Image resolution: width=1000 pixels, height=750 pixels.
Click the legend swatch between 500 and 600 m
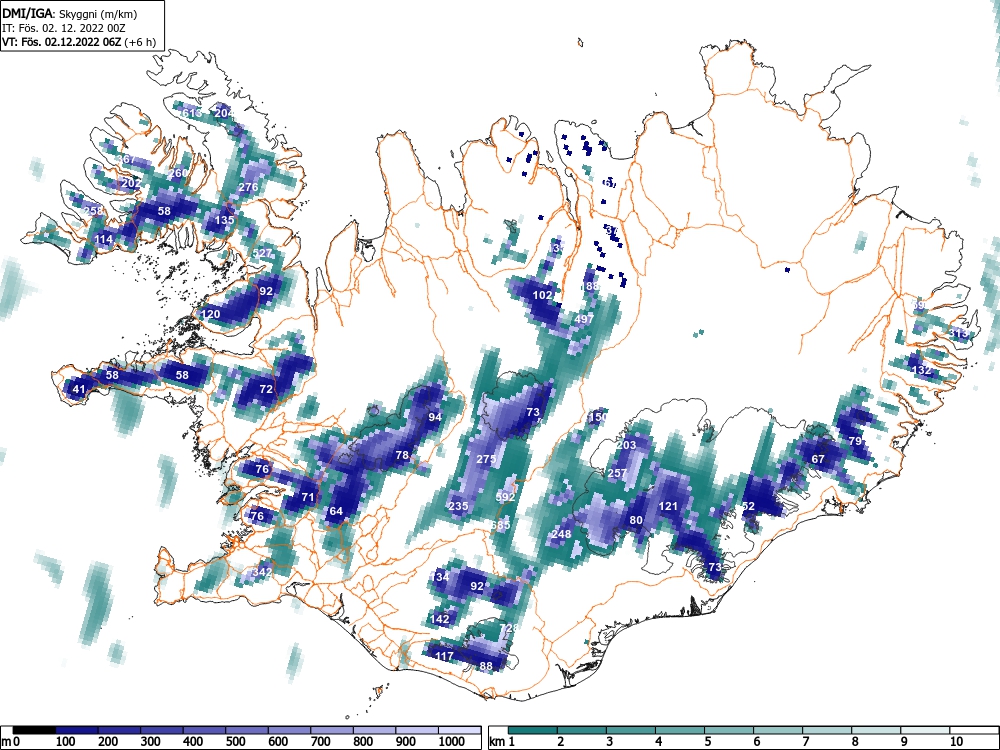coord(247,730)
